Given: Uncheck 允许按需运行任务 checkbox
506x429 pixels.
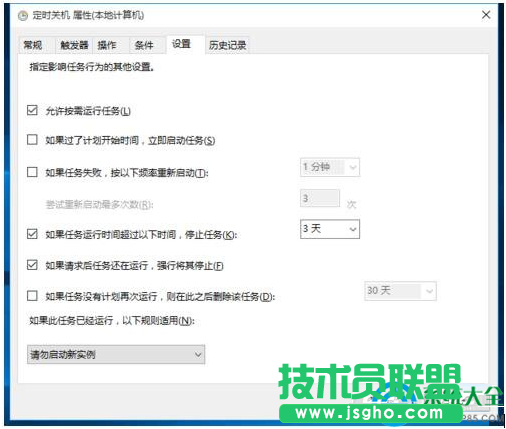Looking at the screenshot, I should (x=32, y=110).
